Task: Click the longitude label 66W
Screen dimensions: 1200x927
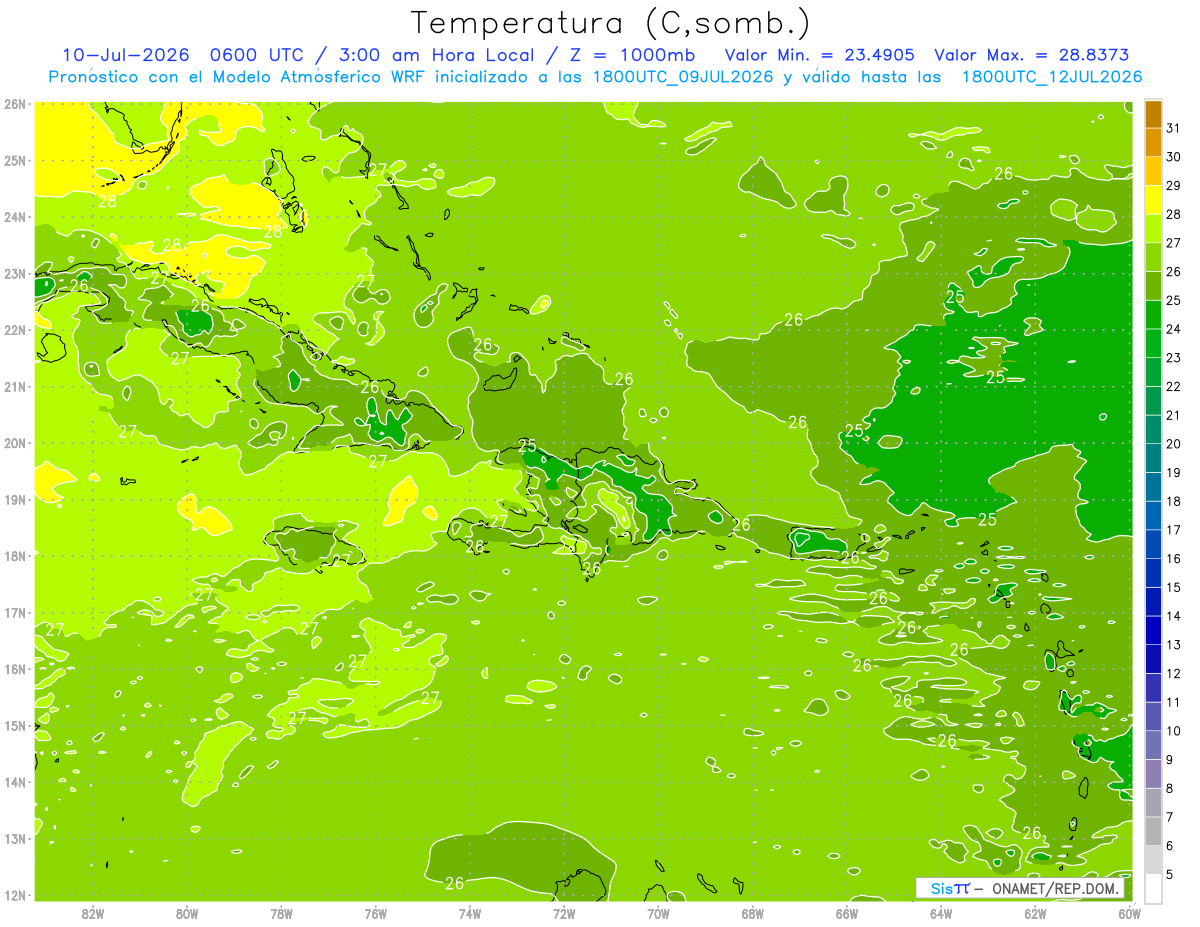Action: 847,913
